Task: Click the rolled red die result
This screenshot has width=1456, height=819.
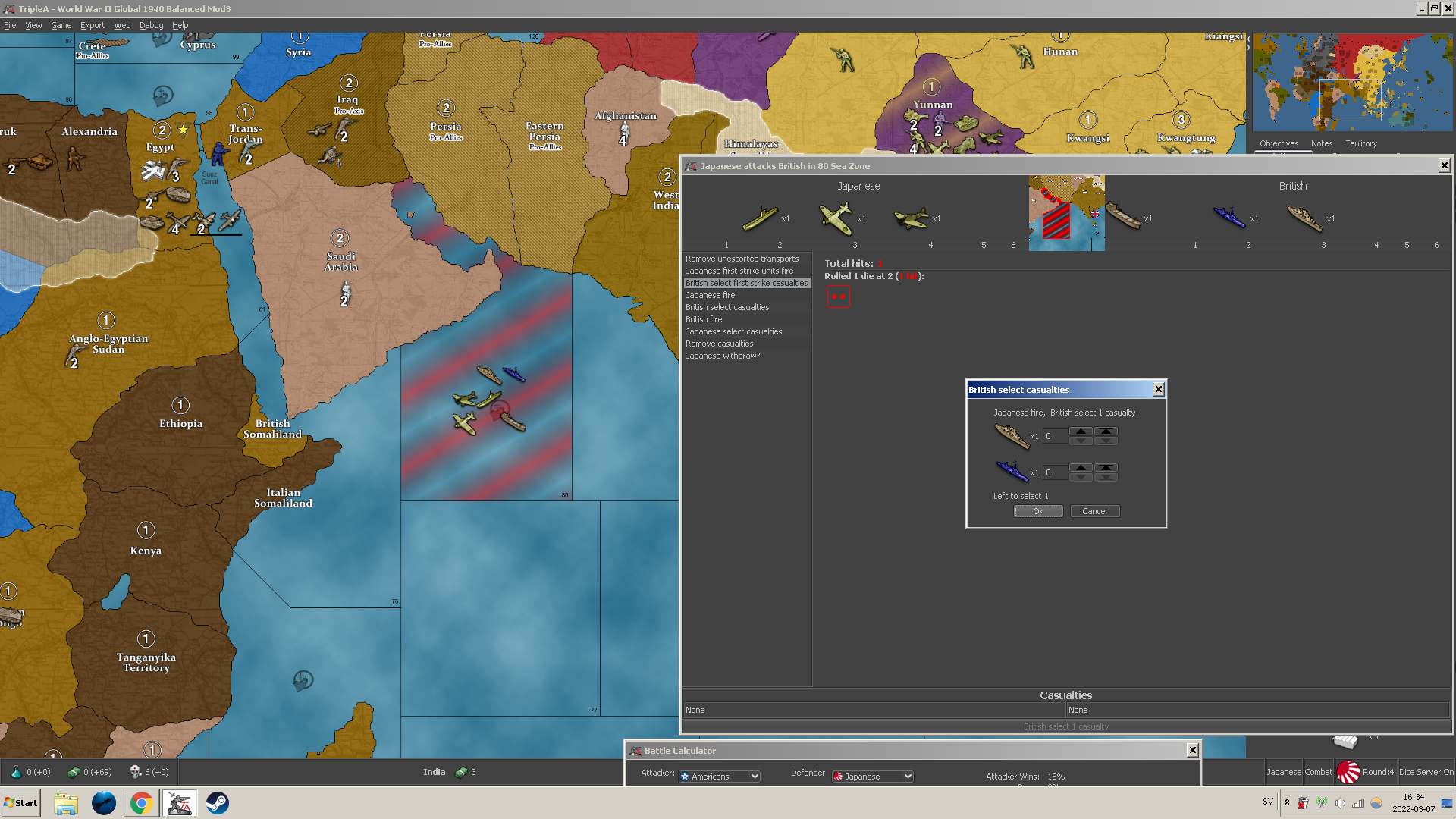Action: coord(838,296)
